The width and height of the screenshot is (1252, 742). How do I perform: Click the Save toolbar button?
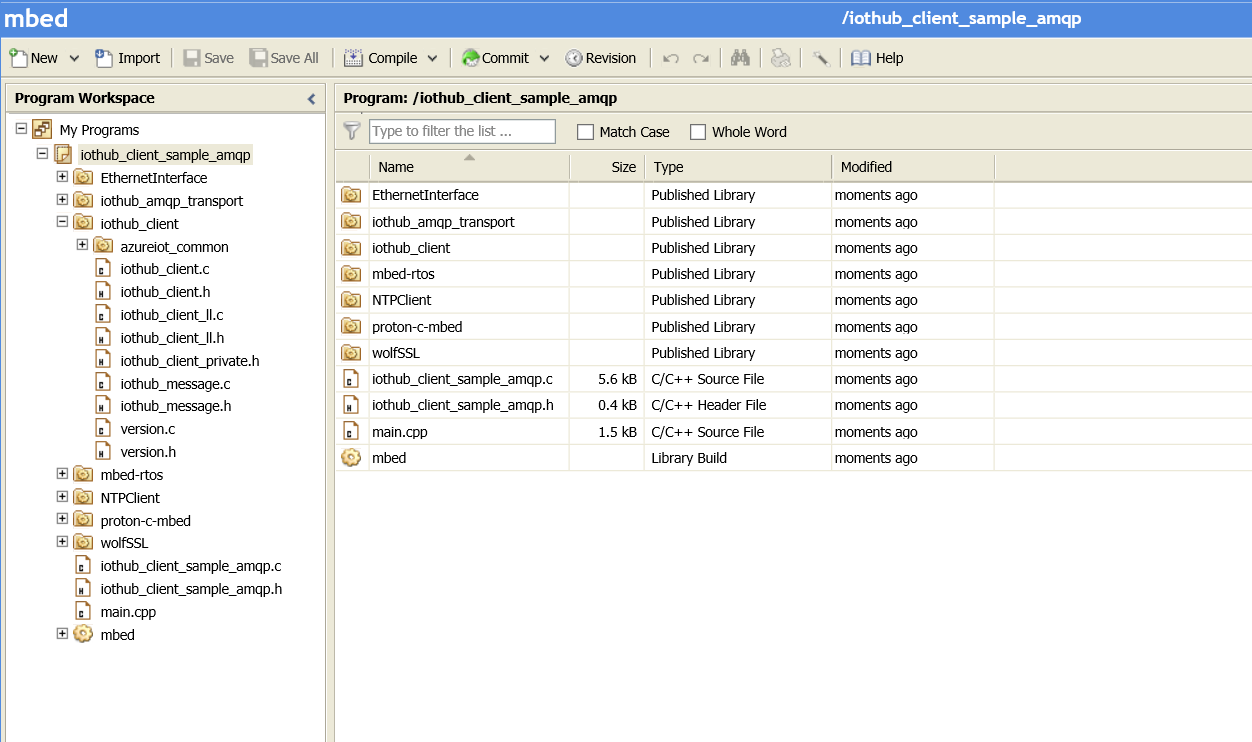208,58
